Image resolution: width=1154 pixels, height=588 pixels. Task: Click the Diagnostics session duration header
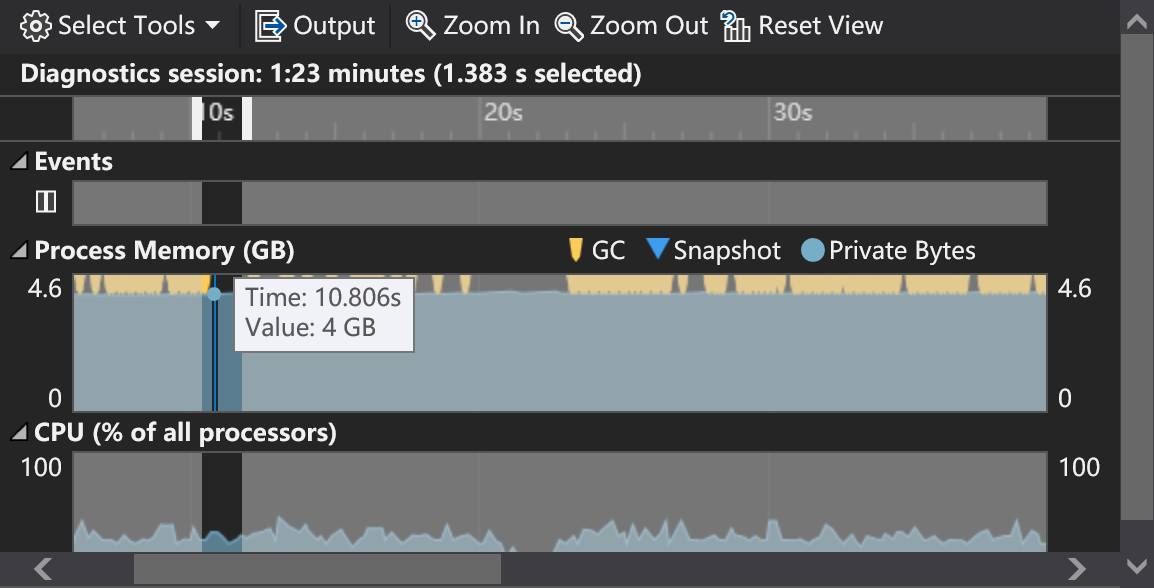(330, 74)
